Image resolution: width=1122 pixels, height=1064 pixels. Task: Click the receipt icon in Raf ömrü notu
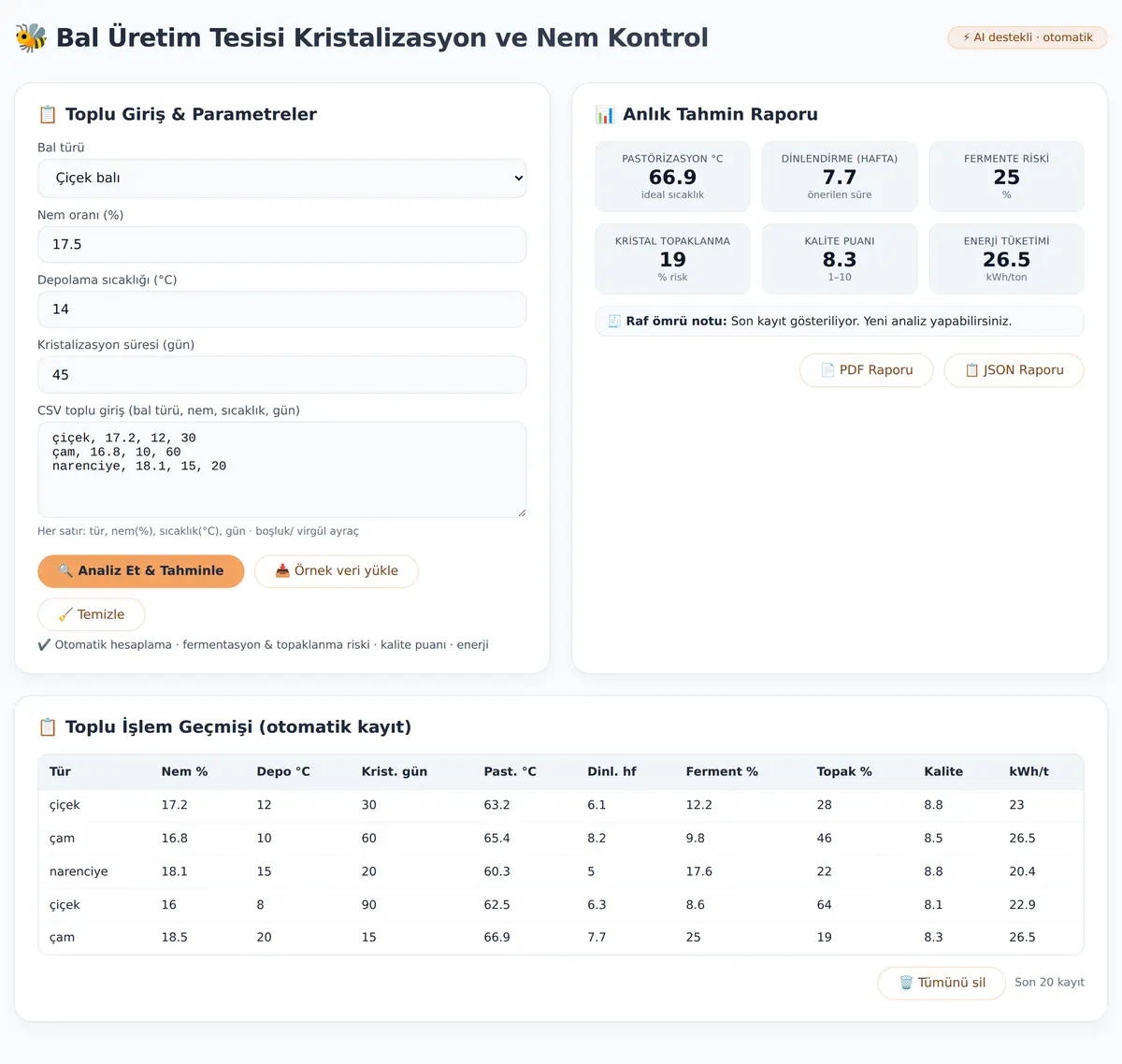[614, 321]
